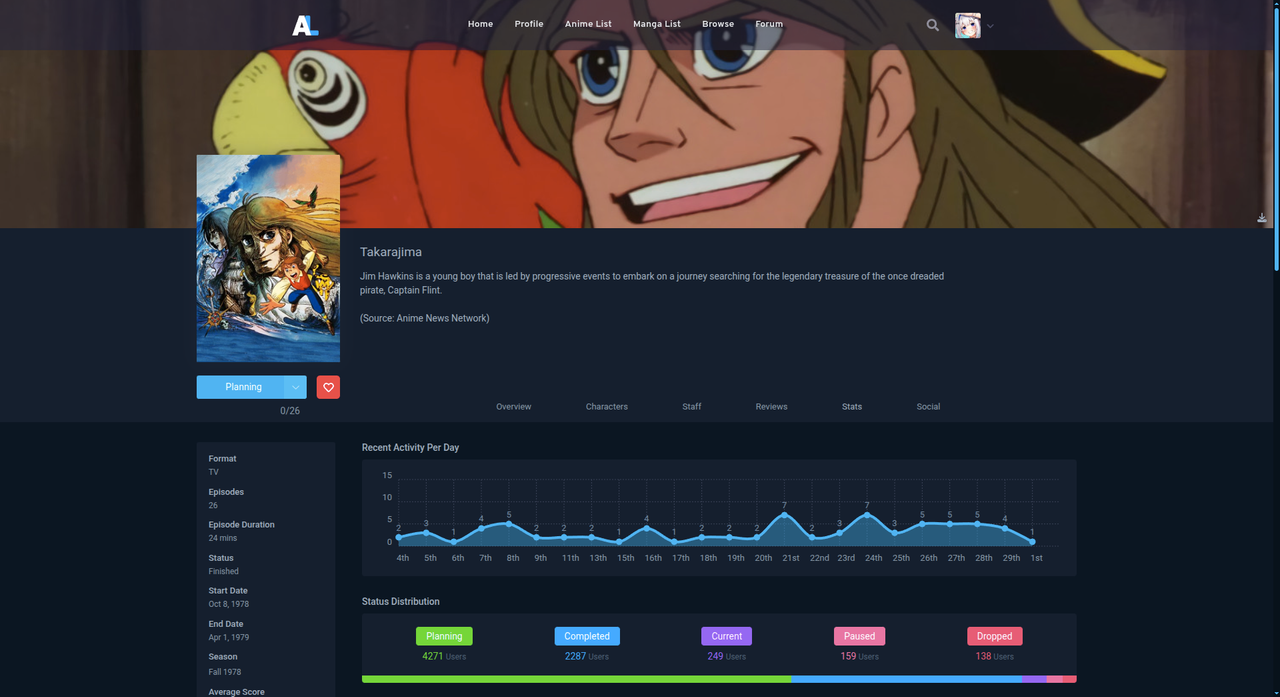Click the banner download icon
The image size is (1280, 697).
1262,217
